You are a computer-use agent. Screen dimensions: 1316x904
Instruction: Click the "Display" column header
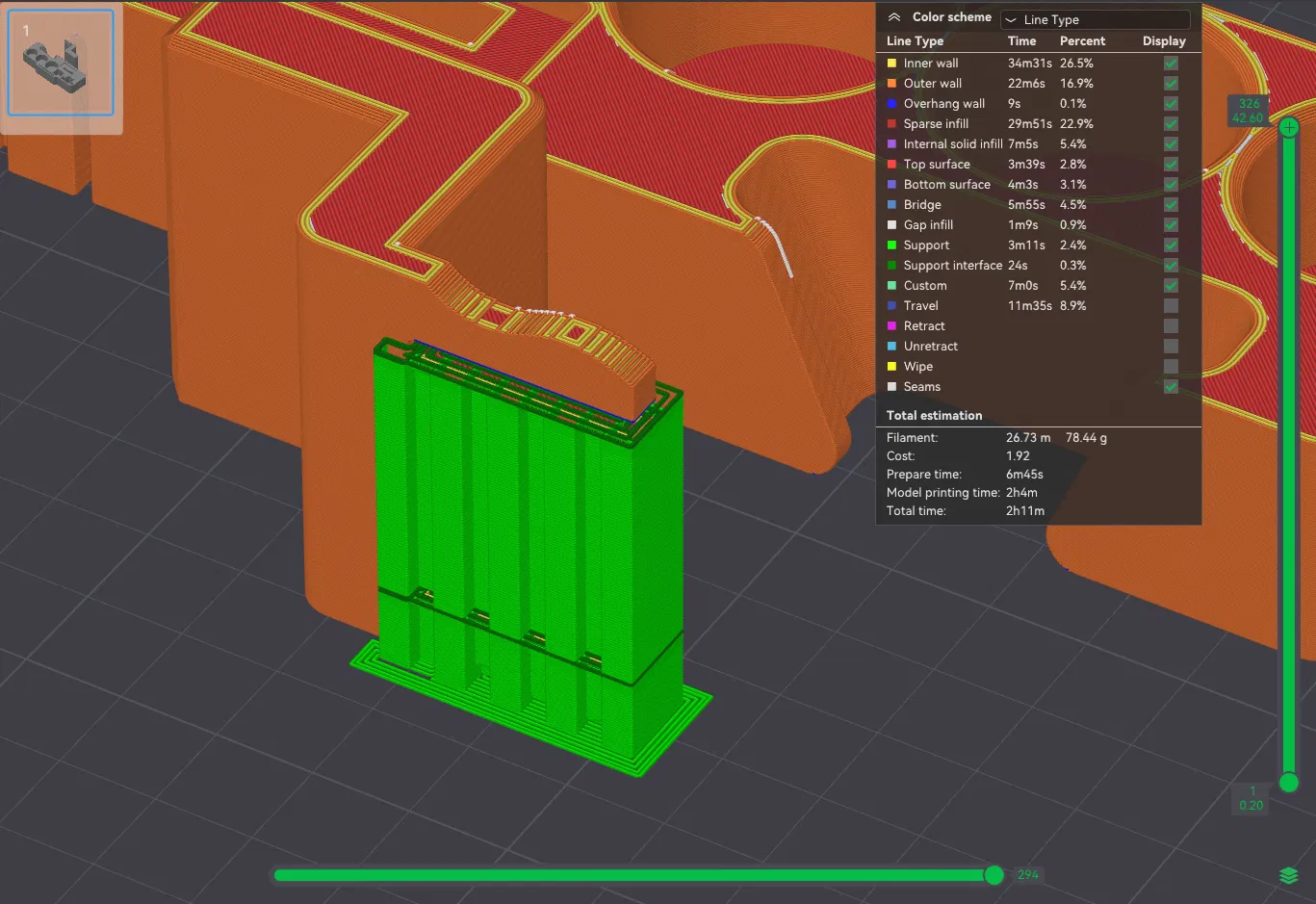(1164, 41)
